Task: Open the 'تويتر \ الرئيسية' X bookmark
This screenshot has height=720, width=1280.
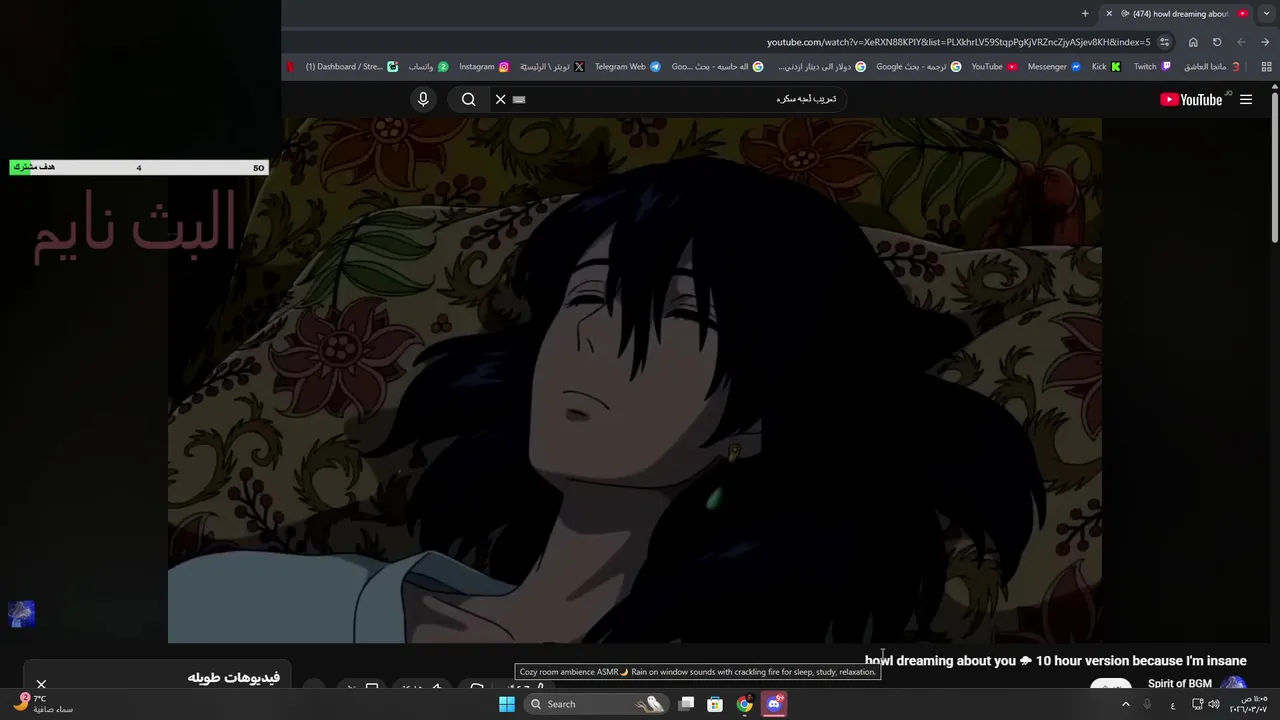Action: (x=552, y=67)
